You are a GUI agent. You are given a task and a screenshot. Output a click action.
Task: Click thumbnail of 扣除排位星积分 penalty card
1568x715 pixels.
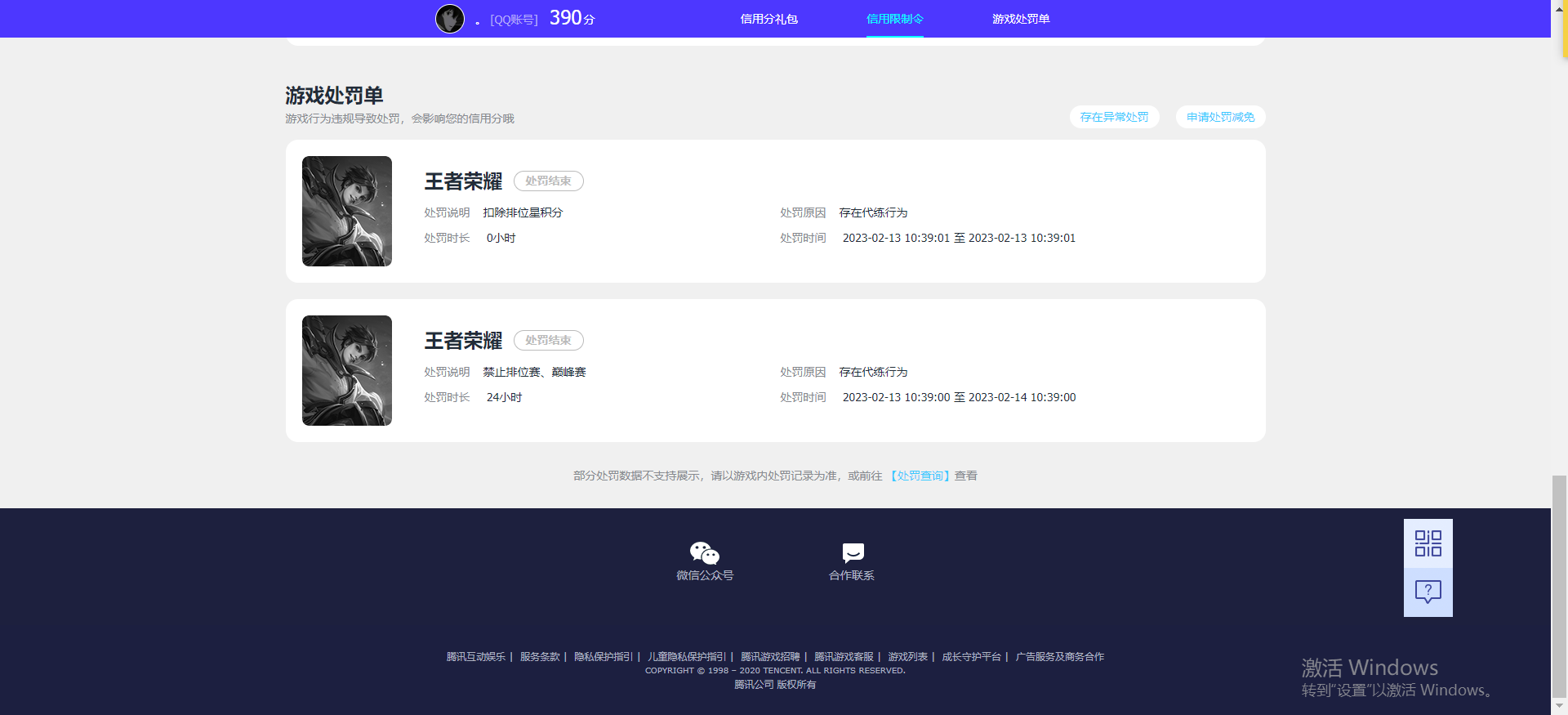coord(347,211)
